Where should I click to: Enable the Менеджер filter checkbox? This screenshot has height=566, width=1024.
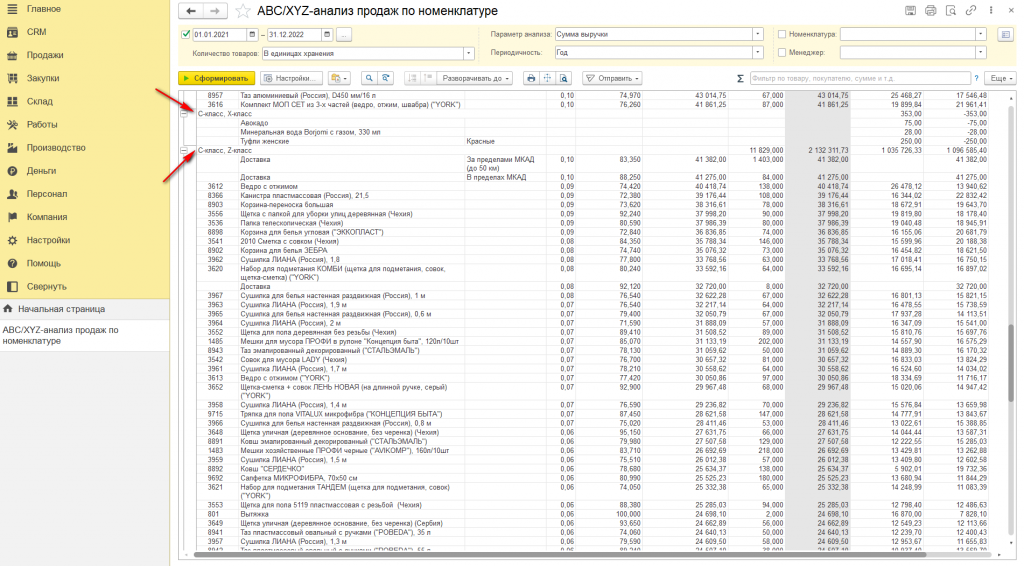tap(782, 53)
